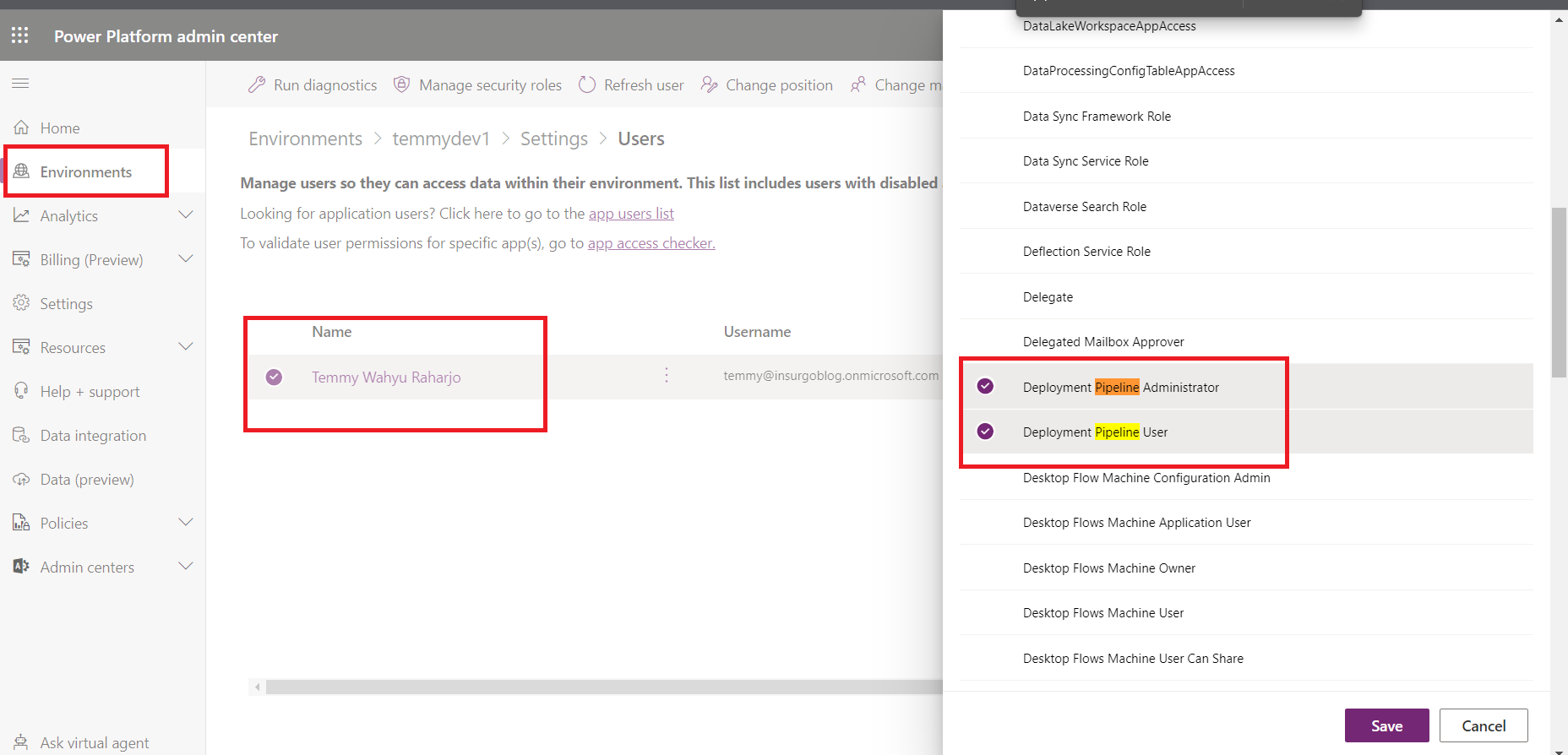1568x755 pixels.
Task: Select the Delegate role
Action: [1246, 296]
